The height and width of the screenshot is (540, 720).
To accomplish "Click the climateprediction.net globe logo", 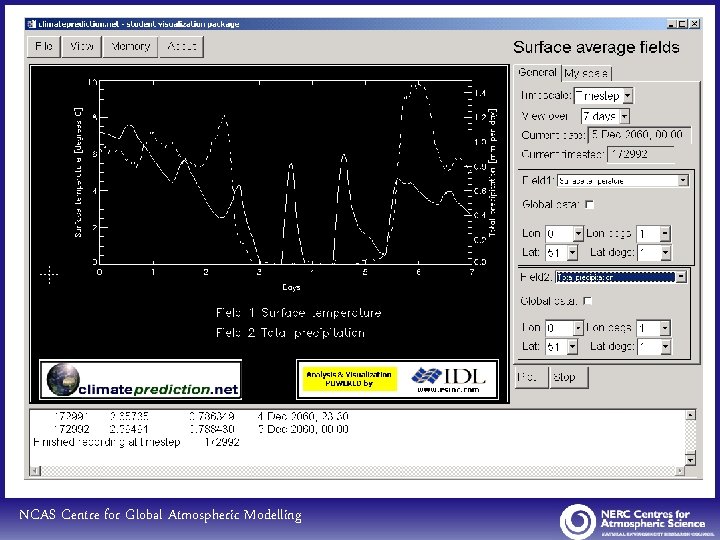I will (x=65, y=380).
